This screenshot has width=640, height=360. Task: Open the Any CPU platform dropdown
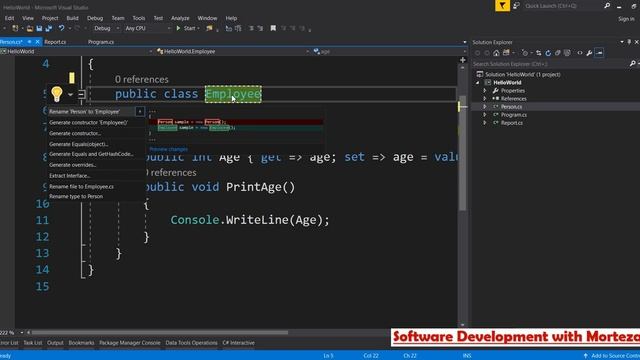[x=147, y=29]
